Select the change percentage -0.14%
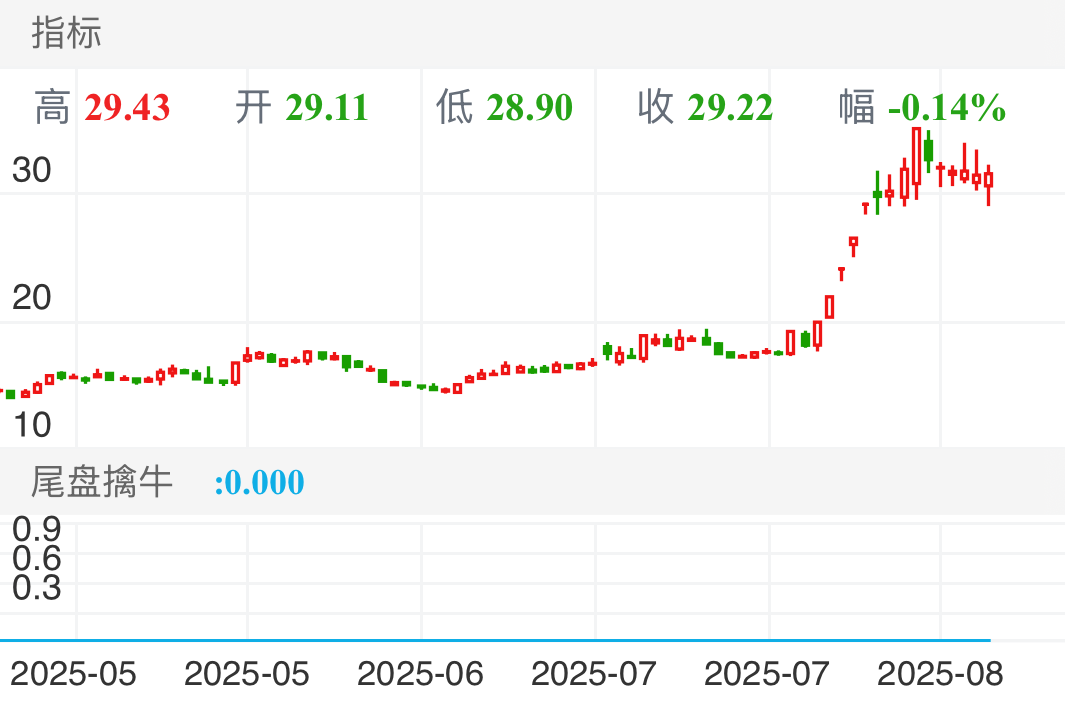1065x708 pixels. 947,108
